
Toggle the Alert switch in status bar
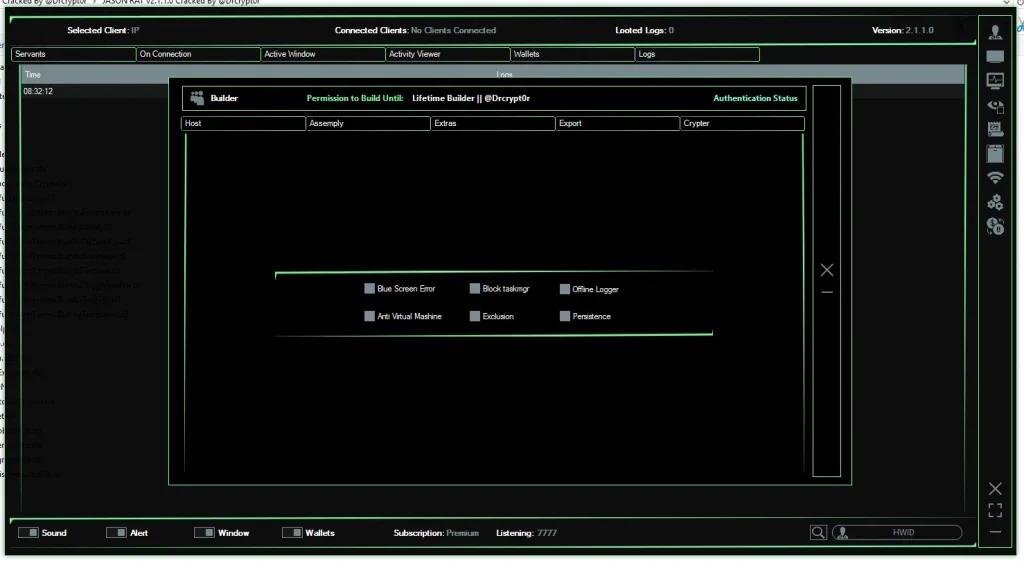[x=116, y=533]
